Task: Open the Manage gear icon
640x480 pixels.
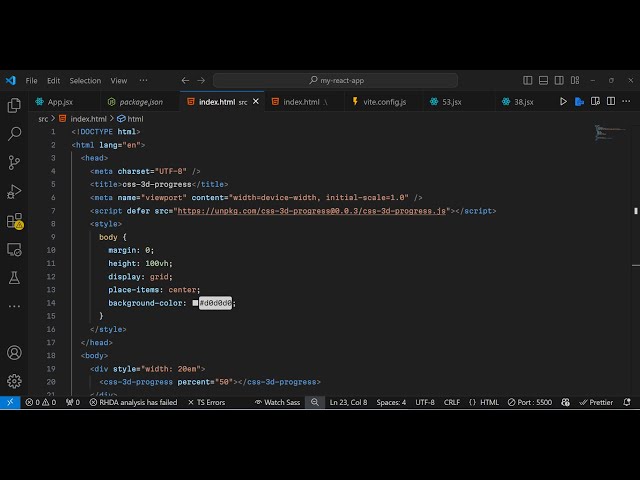Action: click(x=14, y=381)
